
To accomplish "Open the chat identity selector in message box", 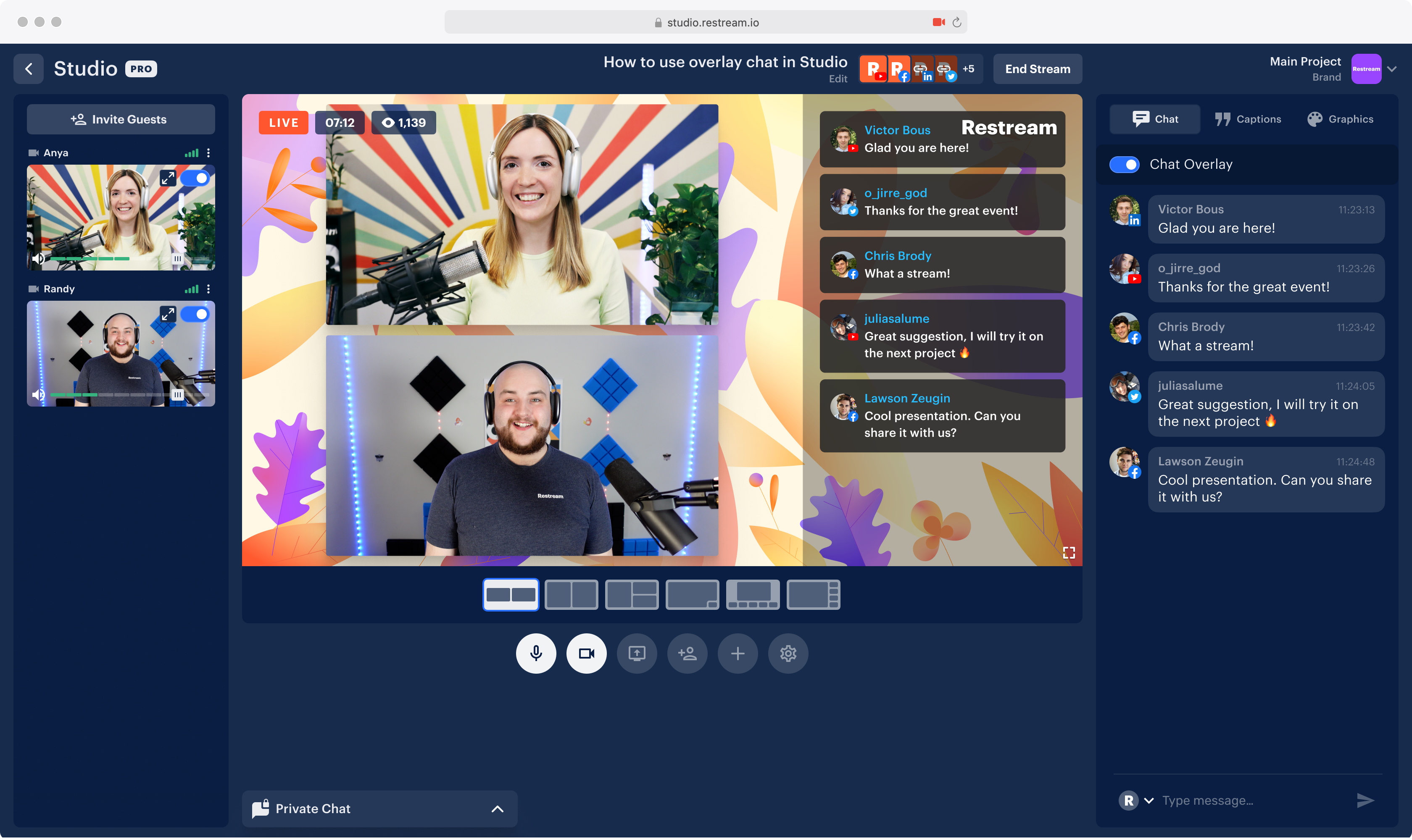I will tap(1150, 800).
